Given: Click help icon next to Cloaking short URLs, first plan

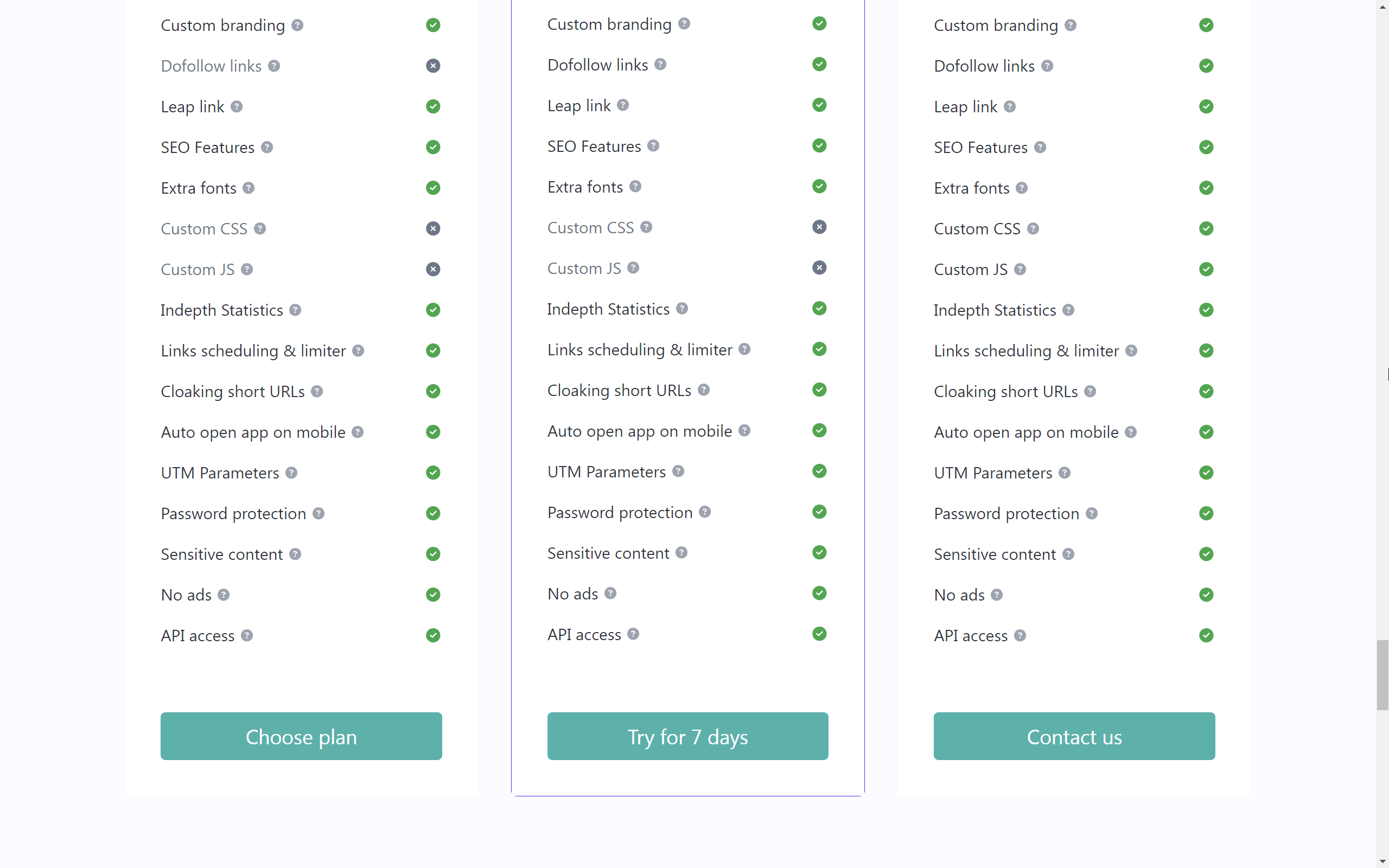Looking at the screenshot, I should click(x=317, y=392).
